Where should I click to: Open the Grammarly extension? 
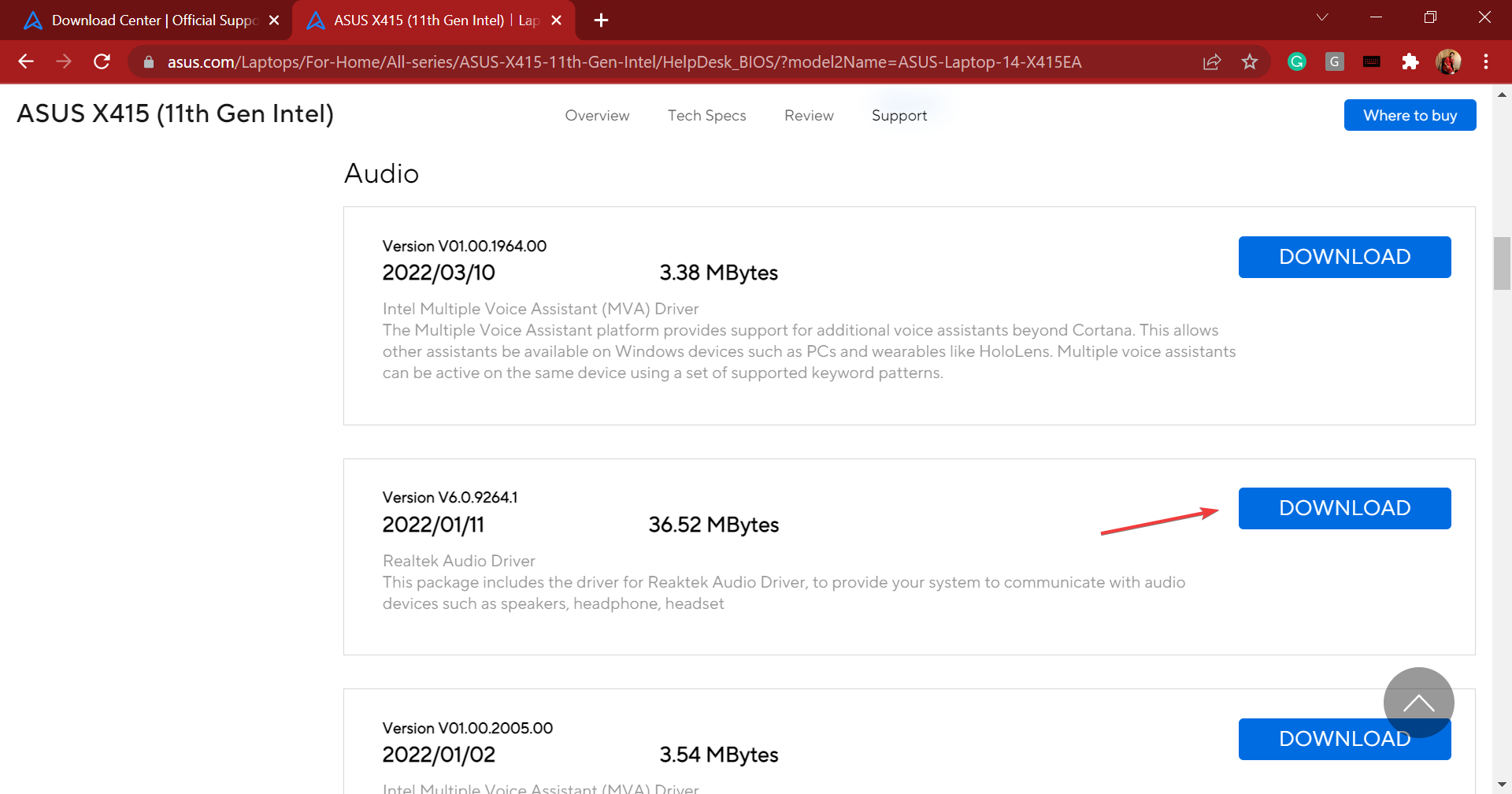tap(1297, 61)
